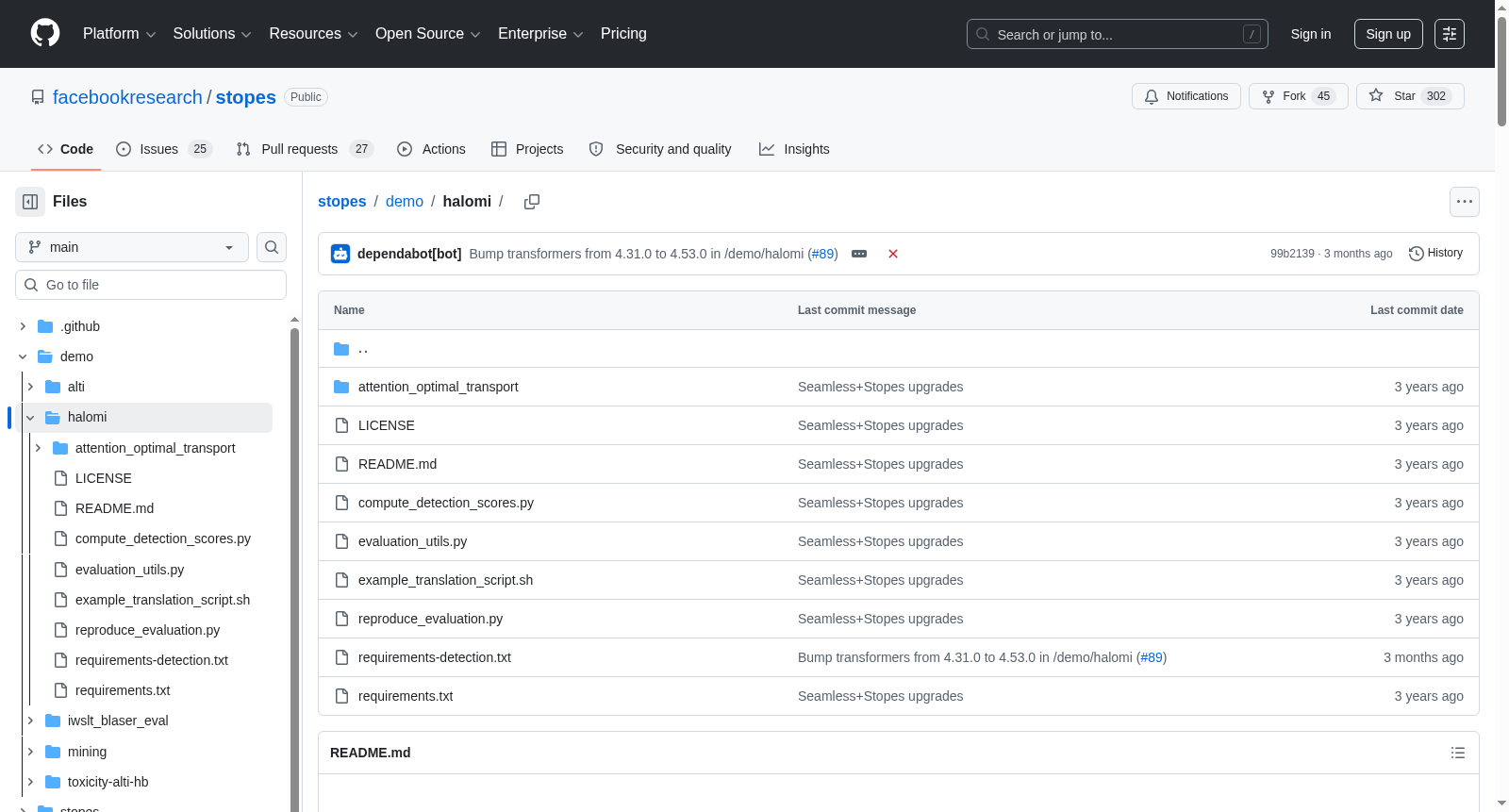Click the attention_optimal_transport folder icon in table
This screenshot has height=812, width=1509.
click(x=341, y=387)
